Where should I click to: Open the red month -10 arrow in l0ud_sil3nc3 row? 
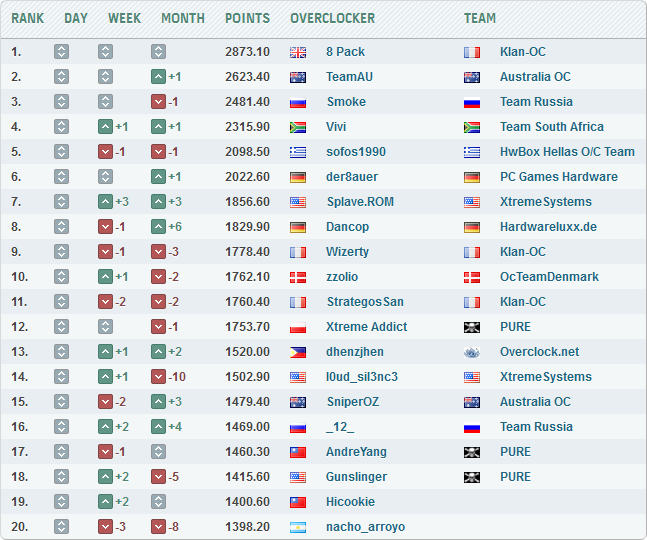158,377
